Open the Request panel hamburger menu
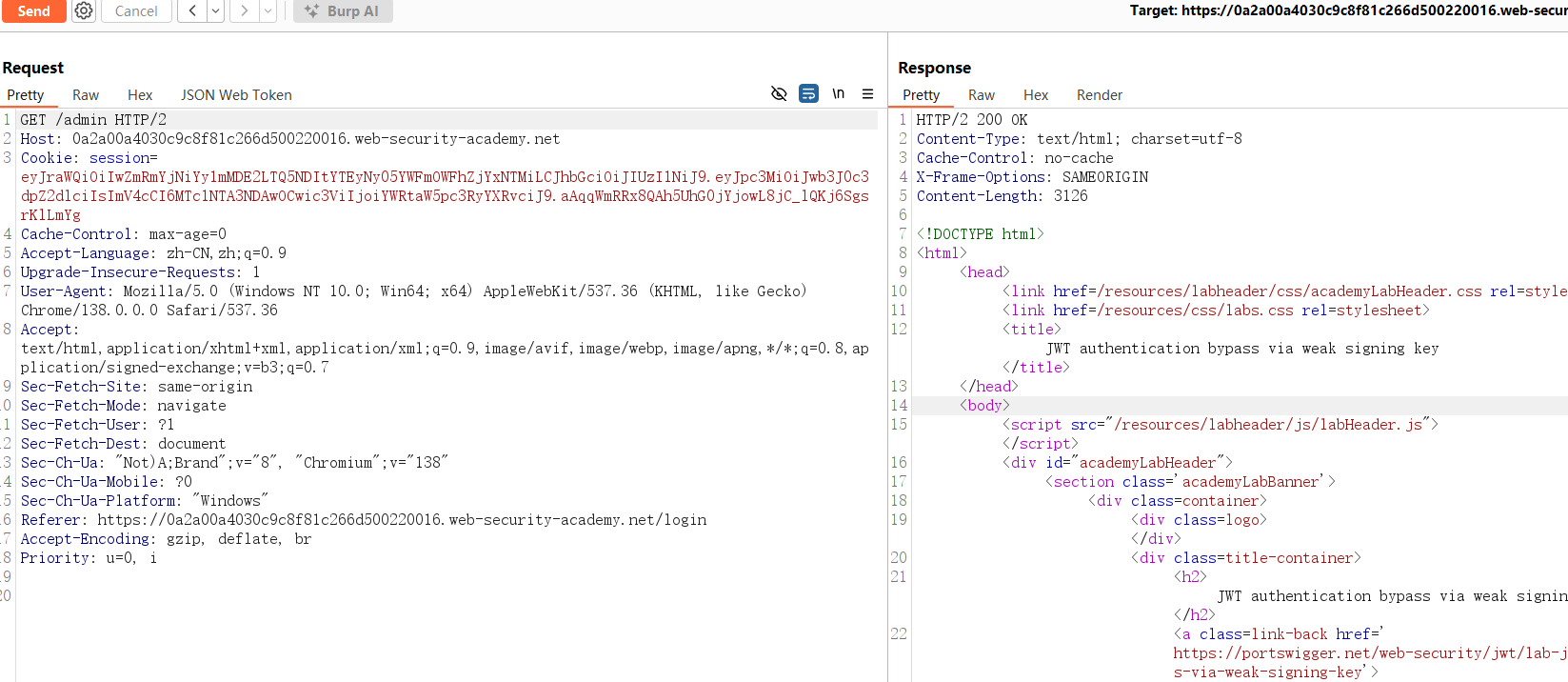Viewport: 1568px width, 682px height. [x=867, y=93]
